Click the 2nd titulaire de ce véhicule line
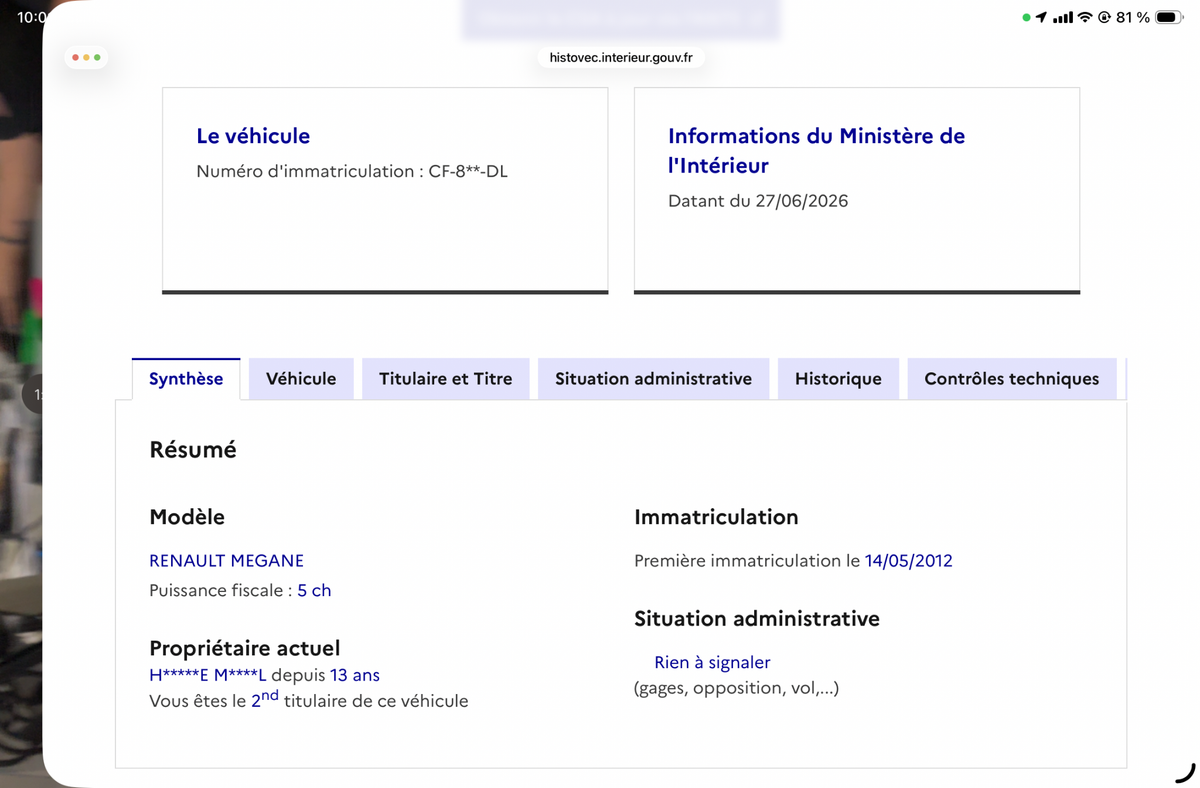This screenshot has width=1200, height=788. [x=309, y=699]
